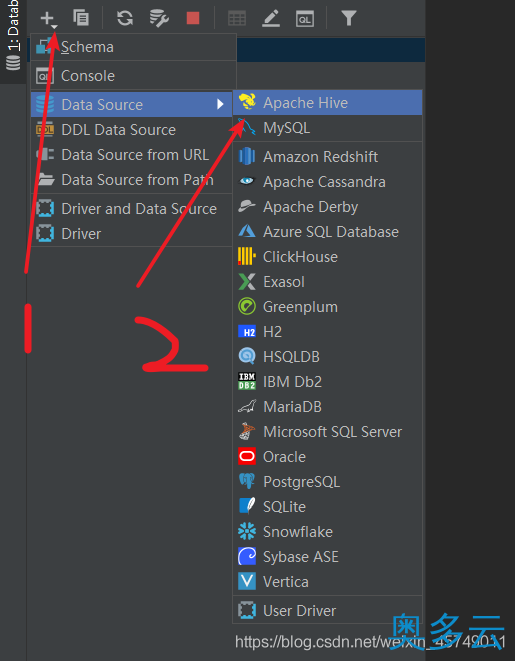Choose Snowflake data source

coord(327,532)
